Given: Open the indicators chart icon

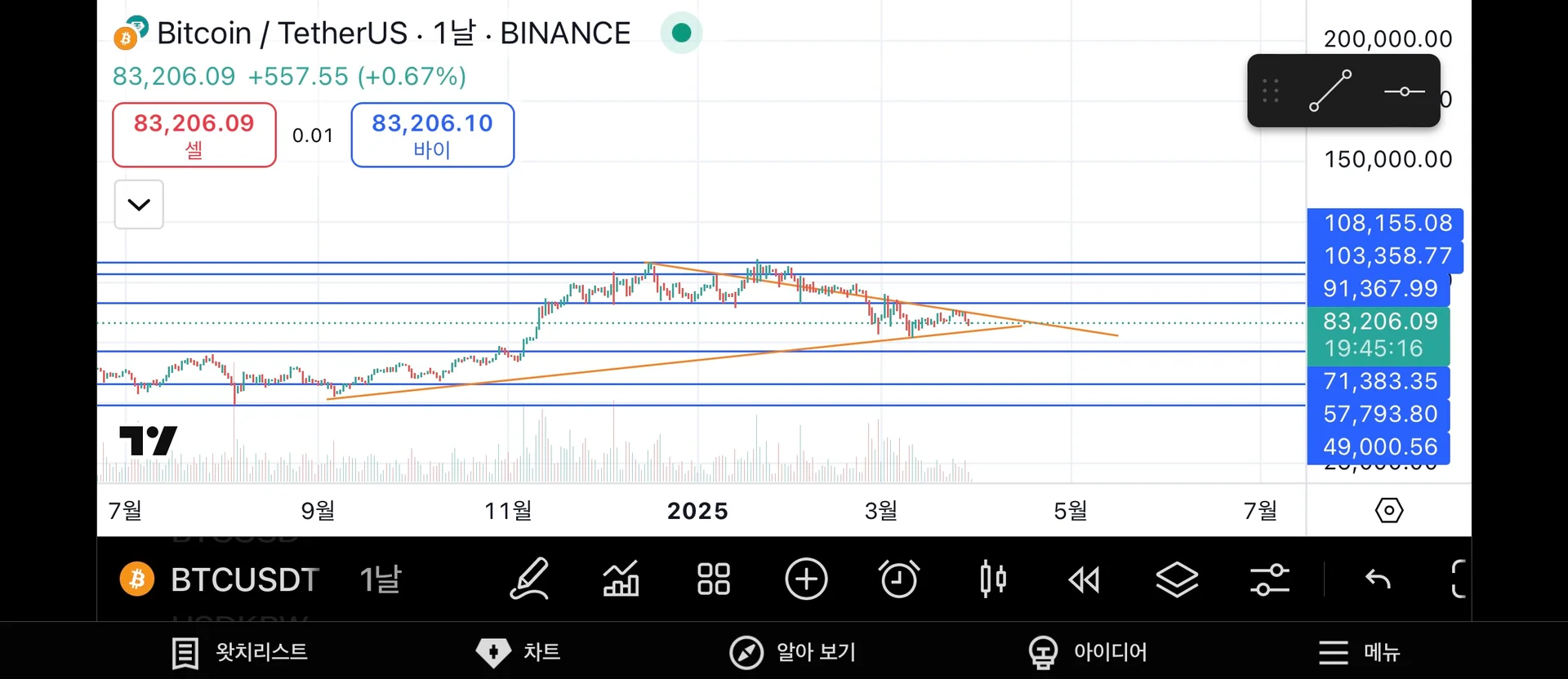Looking at the screenshot, I should point(621,579).
